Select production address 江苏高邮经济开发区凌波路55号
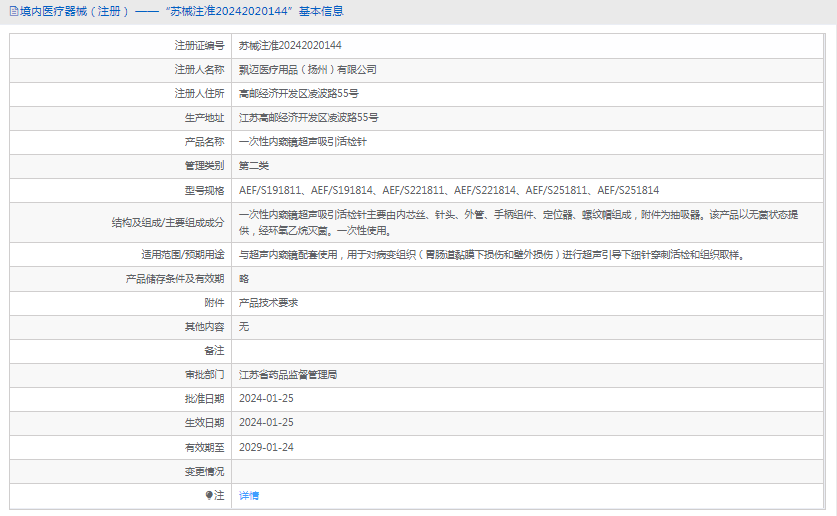Screen dimensions: 837x516 pos(309,118)
